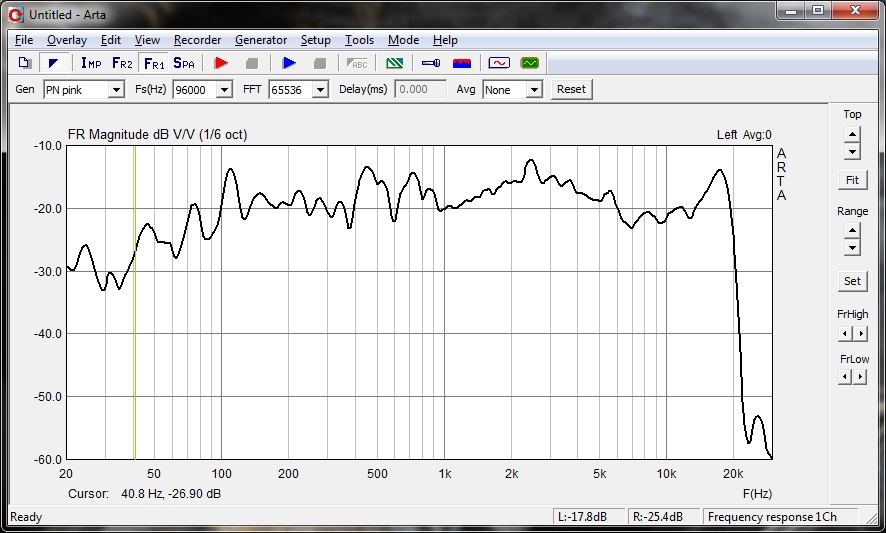Click the FR Magnitude dB V/V graph title
The height and width of the screenshot is (533, 886).
[157, 135]
